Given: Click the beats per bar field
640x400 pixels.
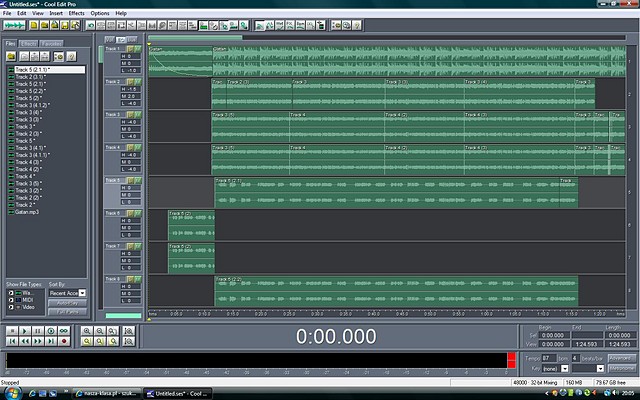Looking at the screenshot, I should pyautogui.click(x=575, y=358).
